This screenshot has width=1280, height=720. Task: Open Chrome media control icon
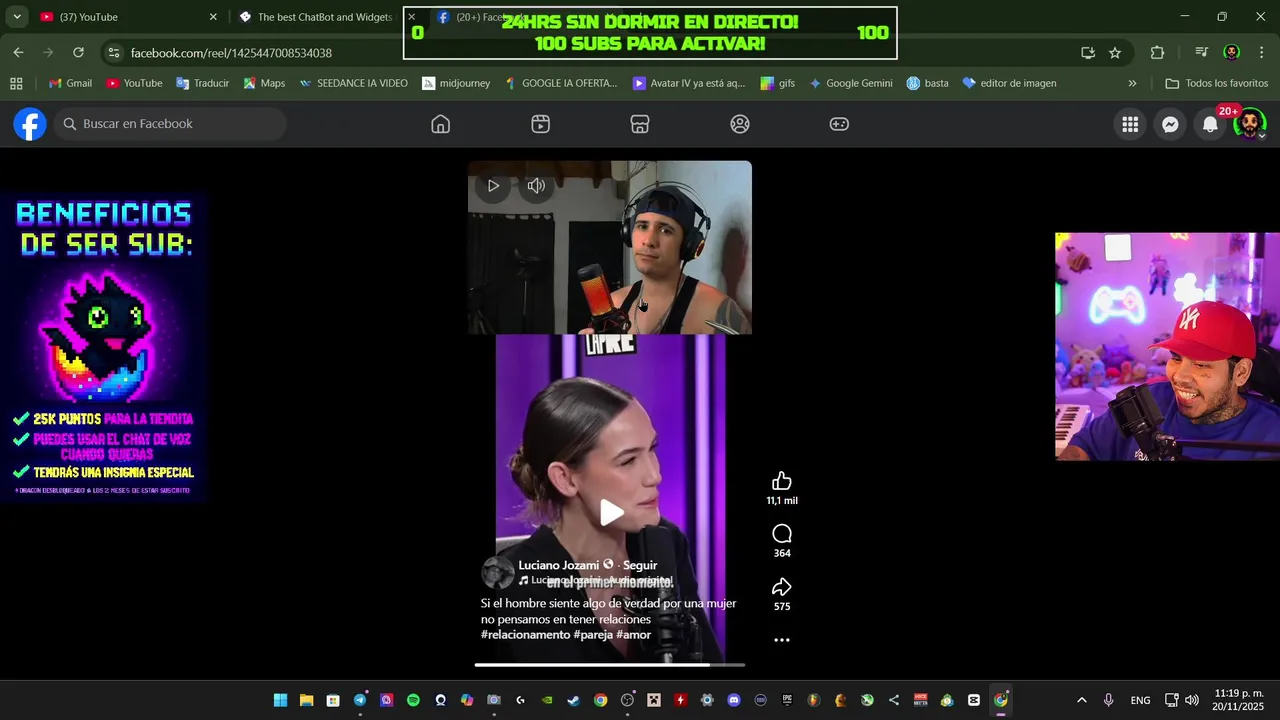click(x=1202, y=53)
